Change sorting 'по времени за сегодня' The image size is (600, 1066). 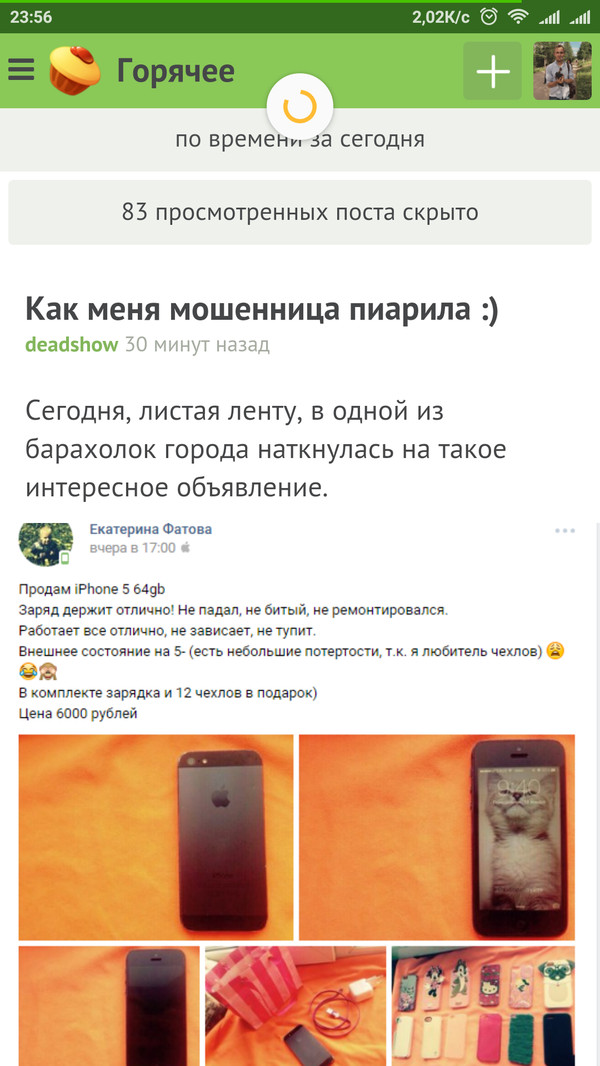coord(300,140)
